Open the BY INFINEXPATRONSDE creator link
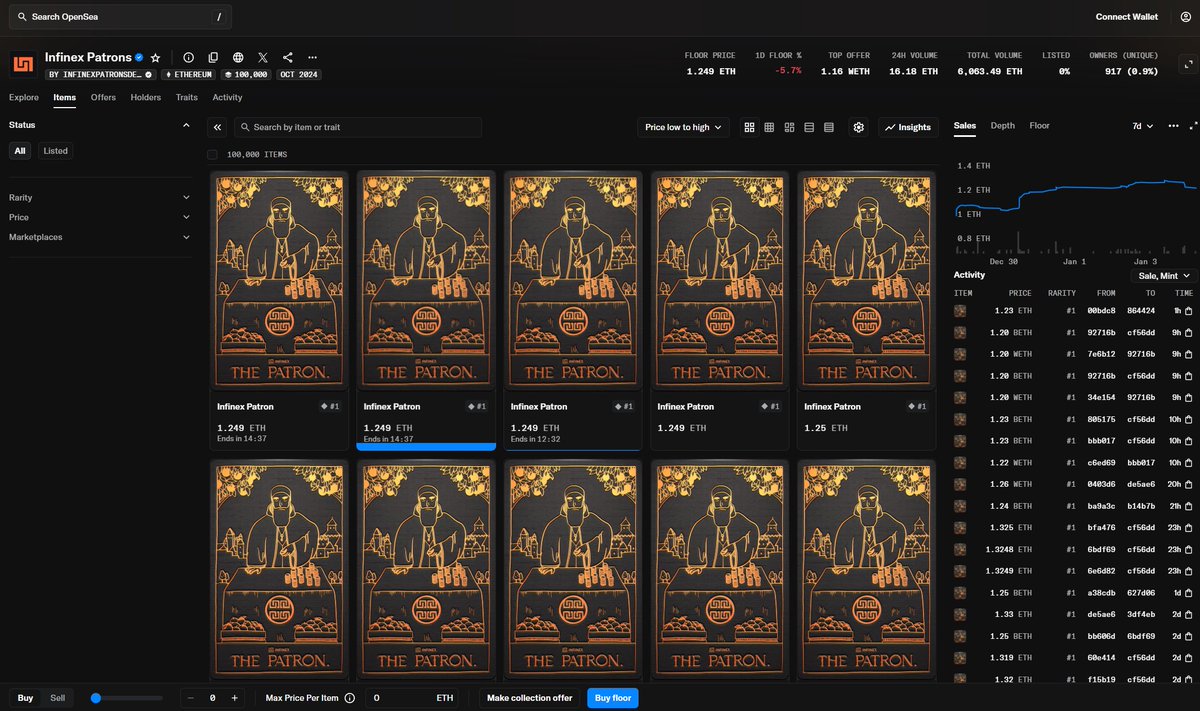 (x=100, y=74)
